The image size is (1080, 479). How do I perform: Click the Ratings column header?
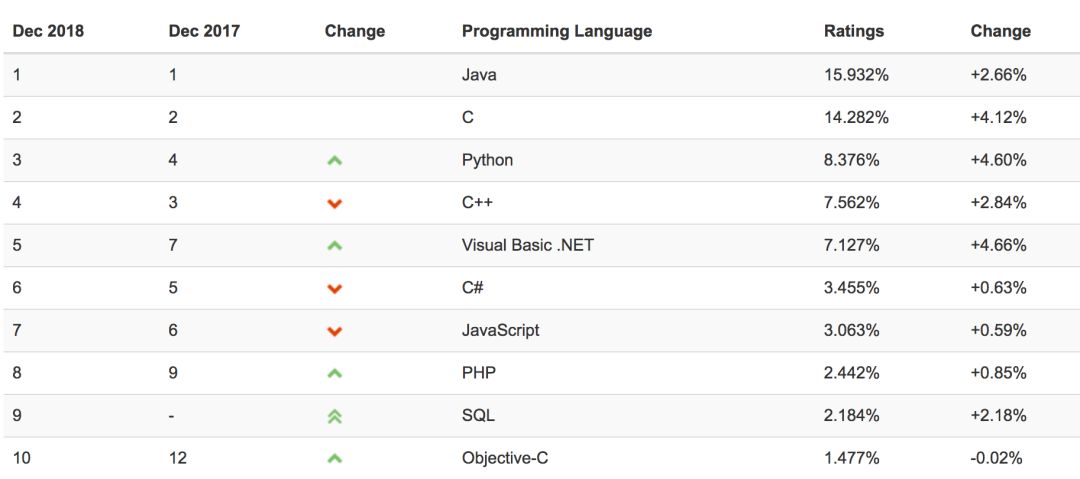(854, 31)
